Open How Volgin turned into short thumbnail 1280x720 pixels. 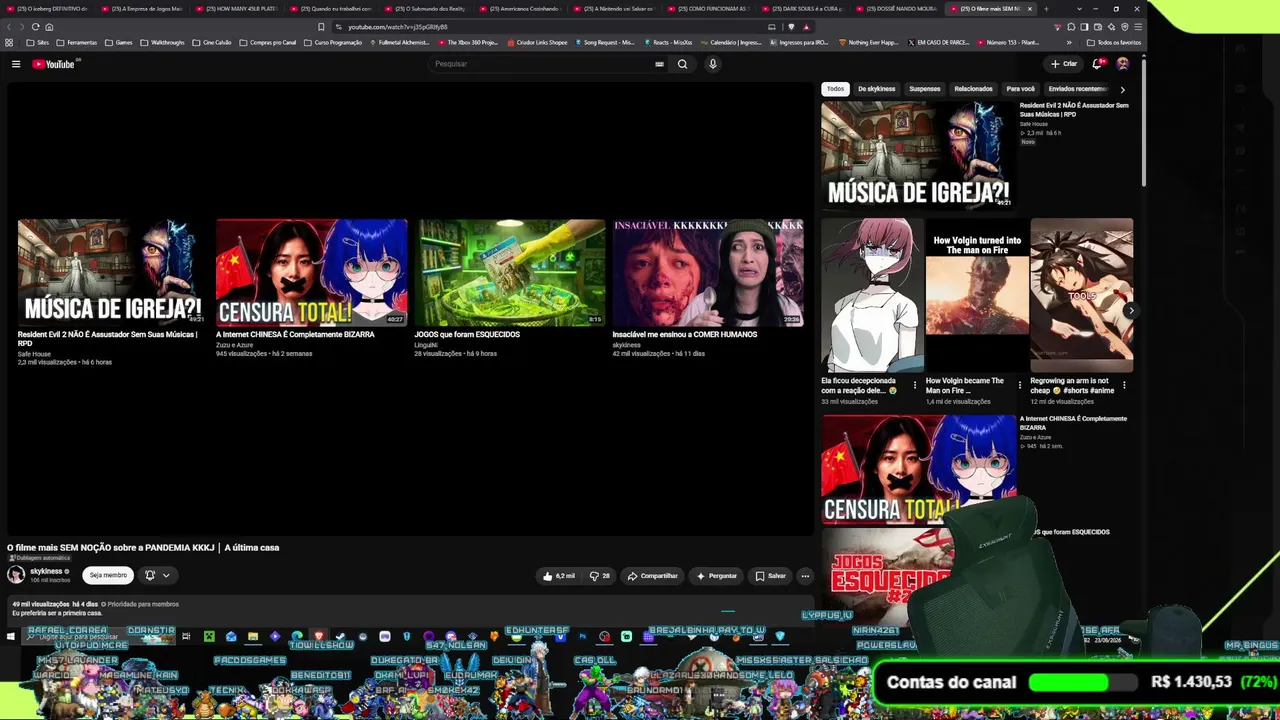tap(977, 295)
